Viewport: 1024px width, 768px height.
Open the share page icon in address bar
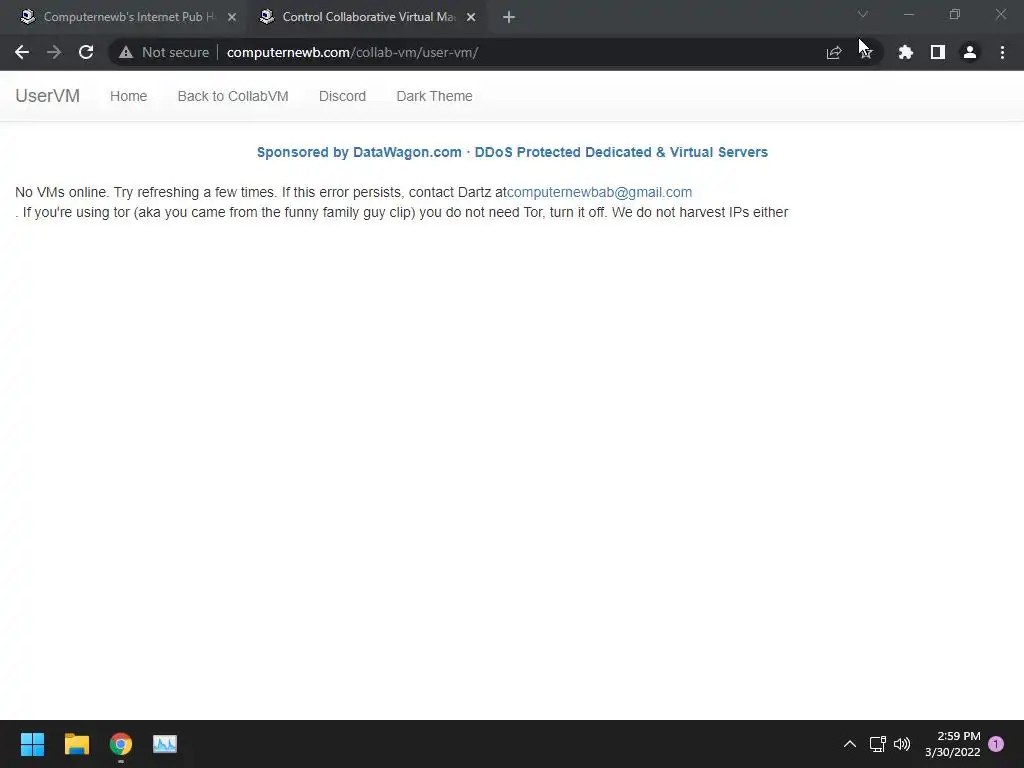pos(834,52)
